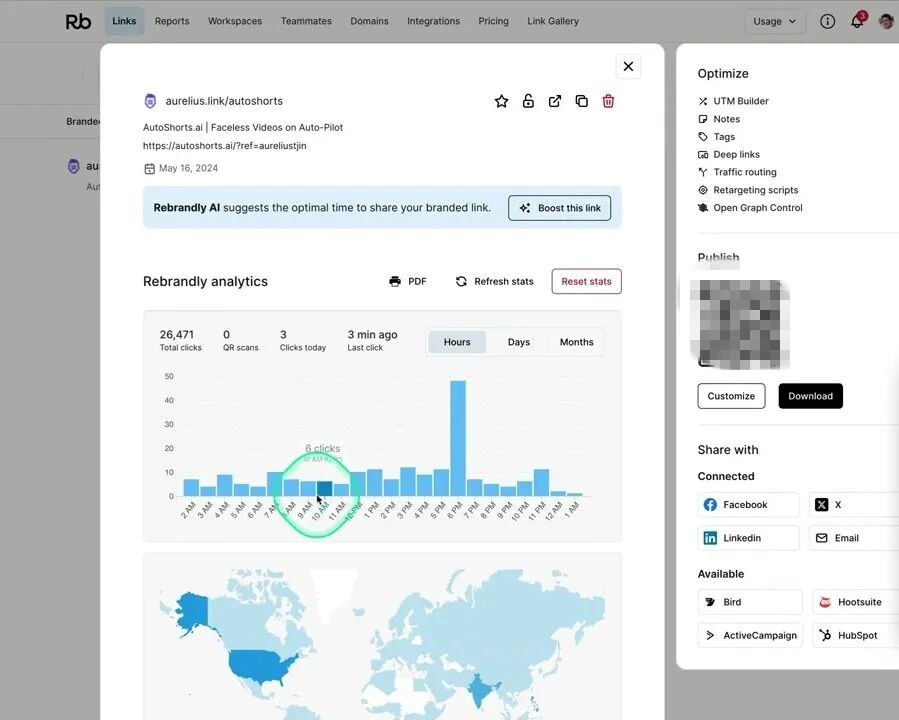Delete link with red trash icon
The image size is (899, 720).
(608, 101)
